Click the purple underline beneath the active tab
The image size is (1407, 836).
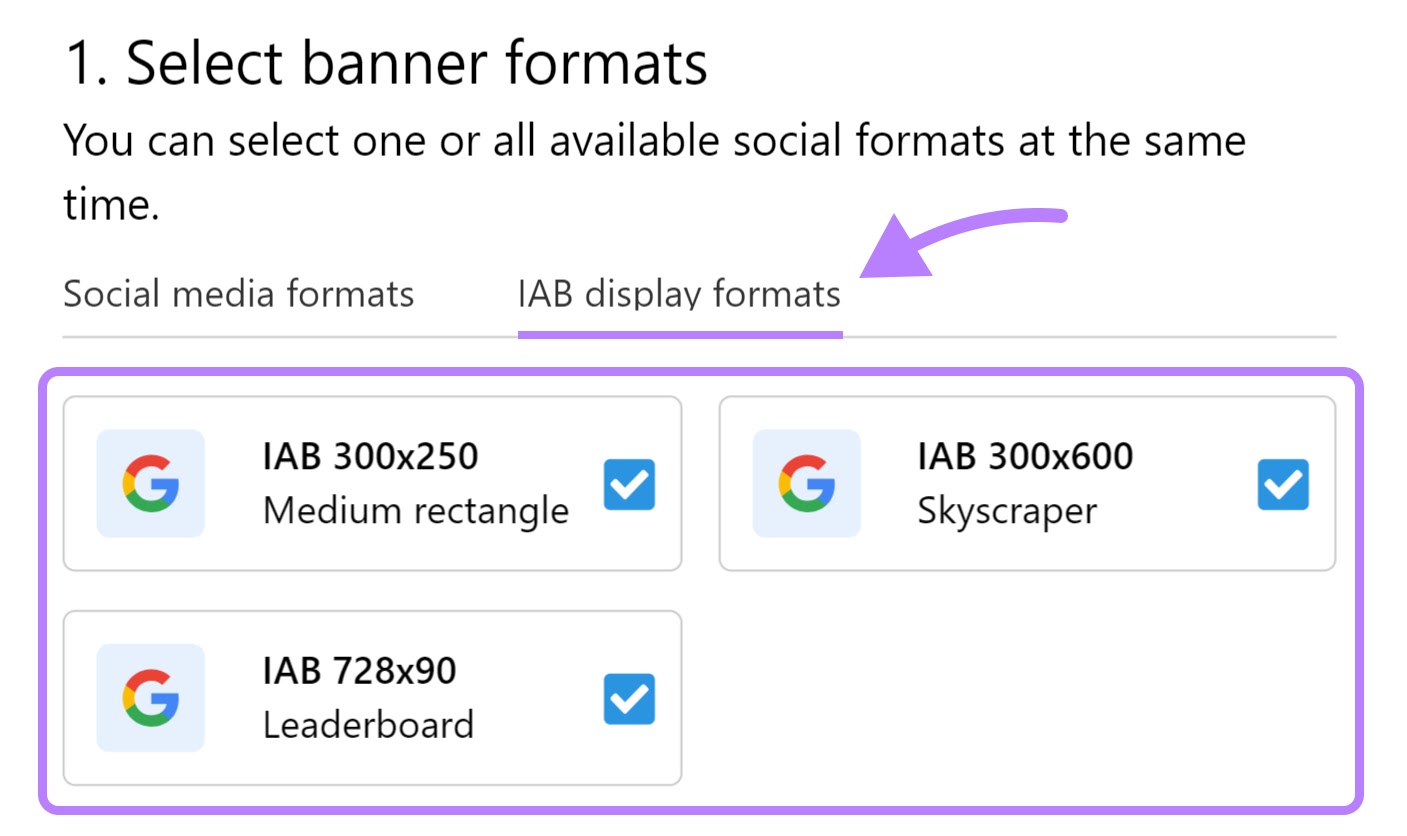click(680, 335)
